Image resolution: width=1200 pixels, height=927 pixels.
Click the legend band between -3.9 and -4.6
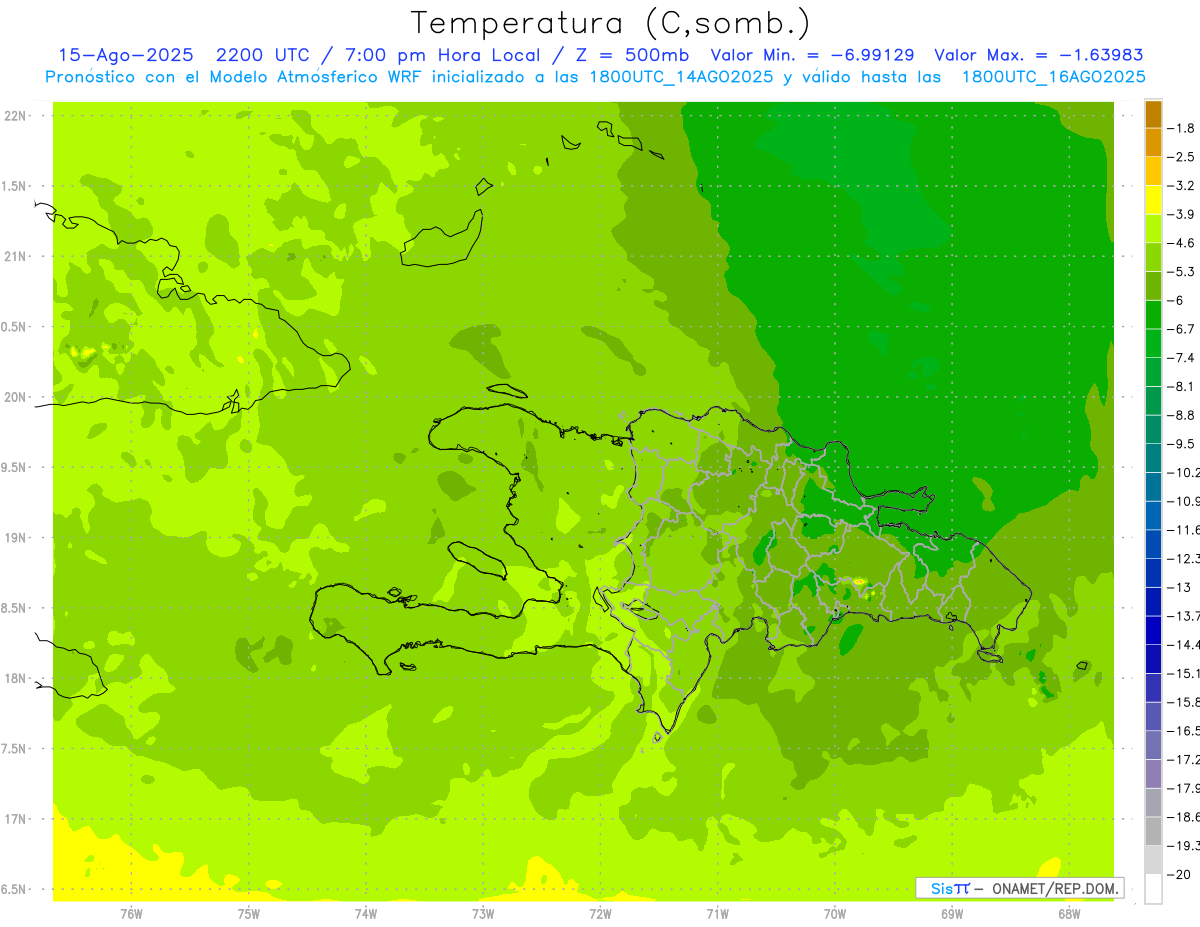click(1153, 229)
